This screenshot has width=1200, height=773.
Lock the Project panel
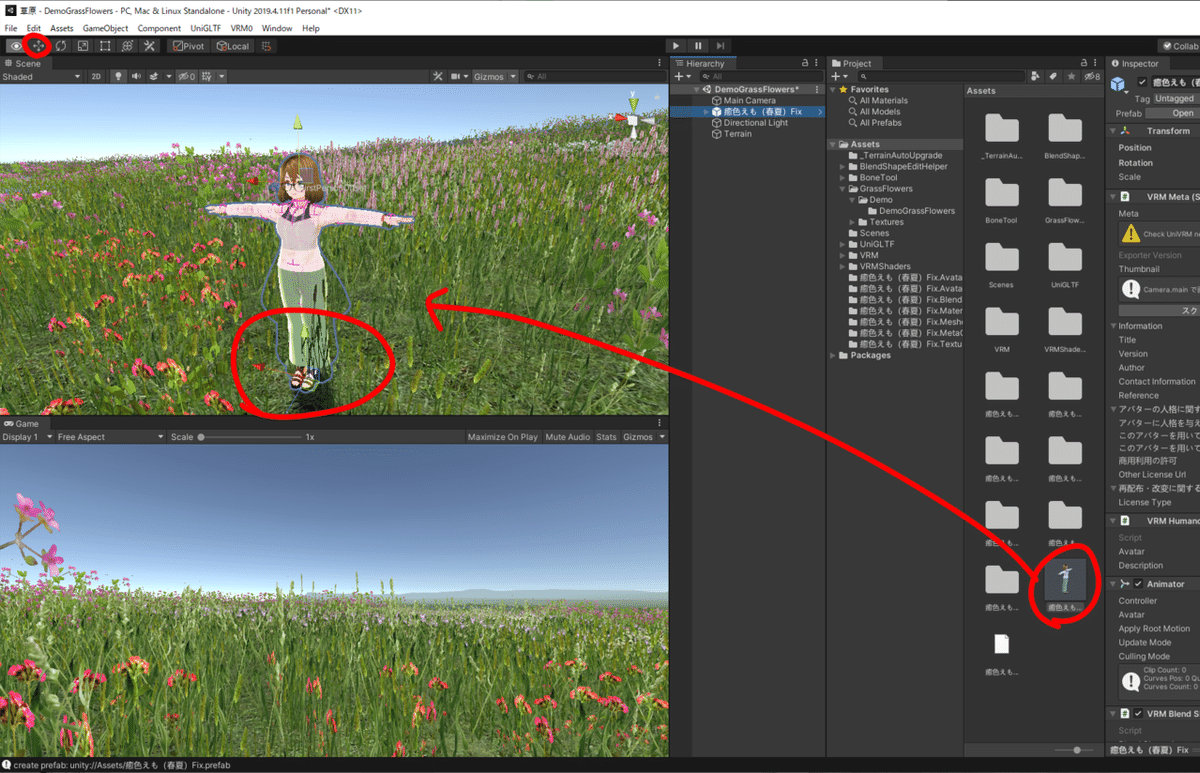point(1083,63)
